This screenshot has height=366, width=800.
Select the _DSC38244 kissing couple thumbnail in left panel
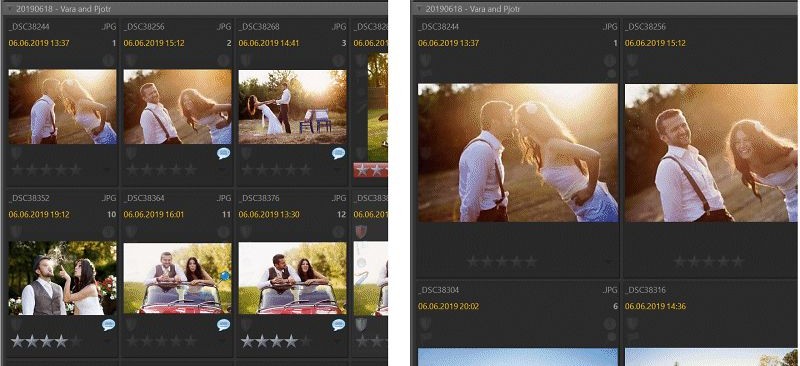tap(62, 107)
